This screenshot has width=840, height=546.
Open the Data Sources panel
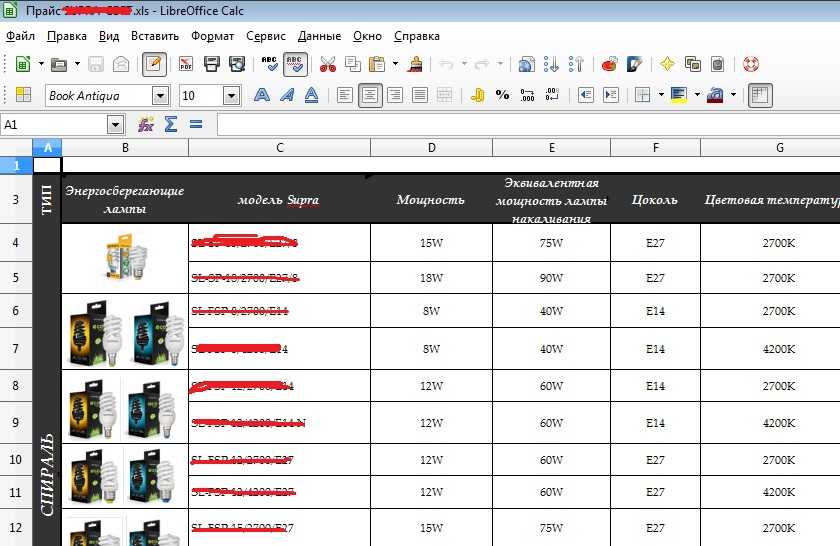tap(717, 65)
